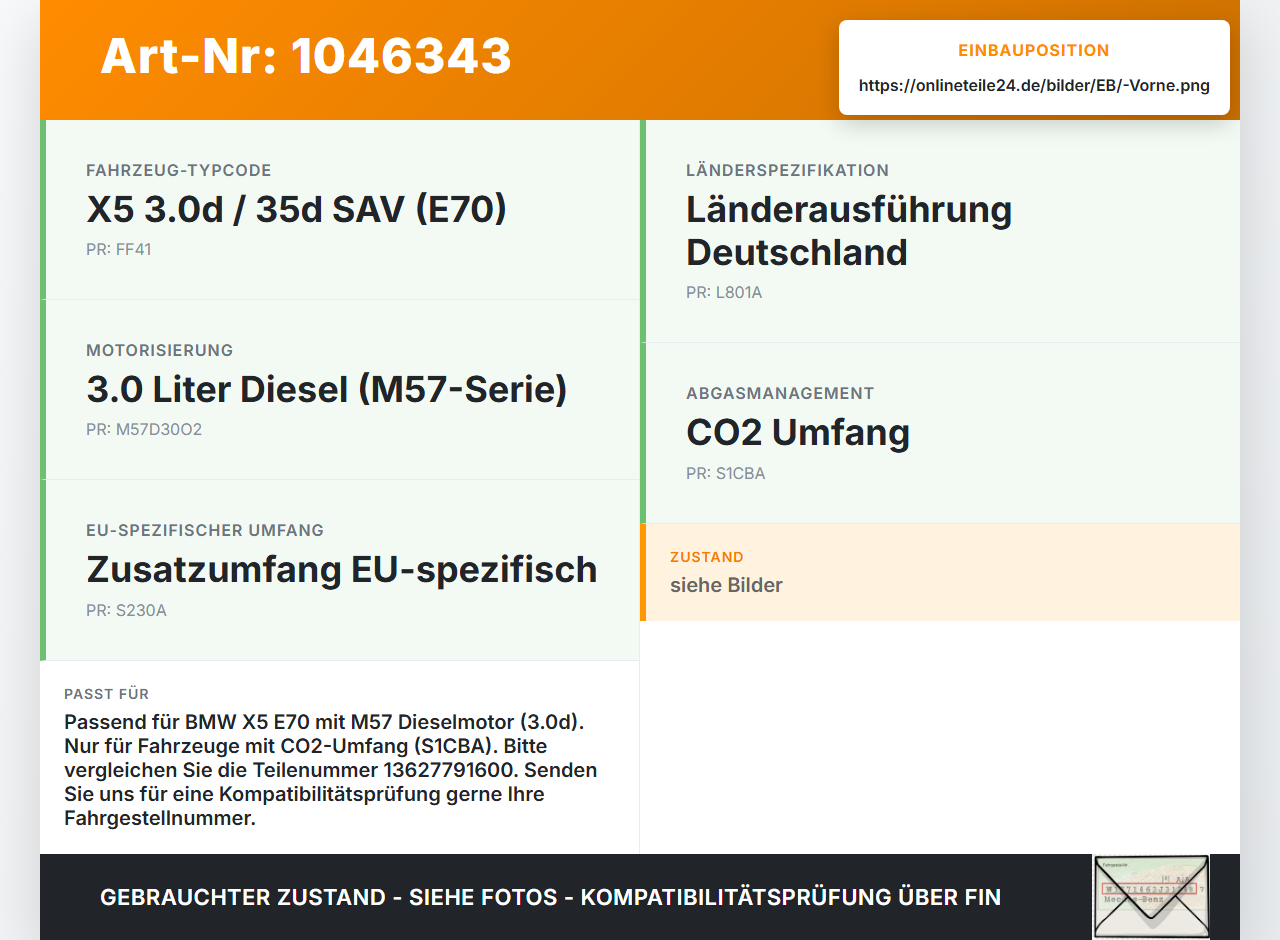
Task: Open the onlineteile24.de Vorne.png image link
Action: click(1034, 86)
